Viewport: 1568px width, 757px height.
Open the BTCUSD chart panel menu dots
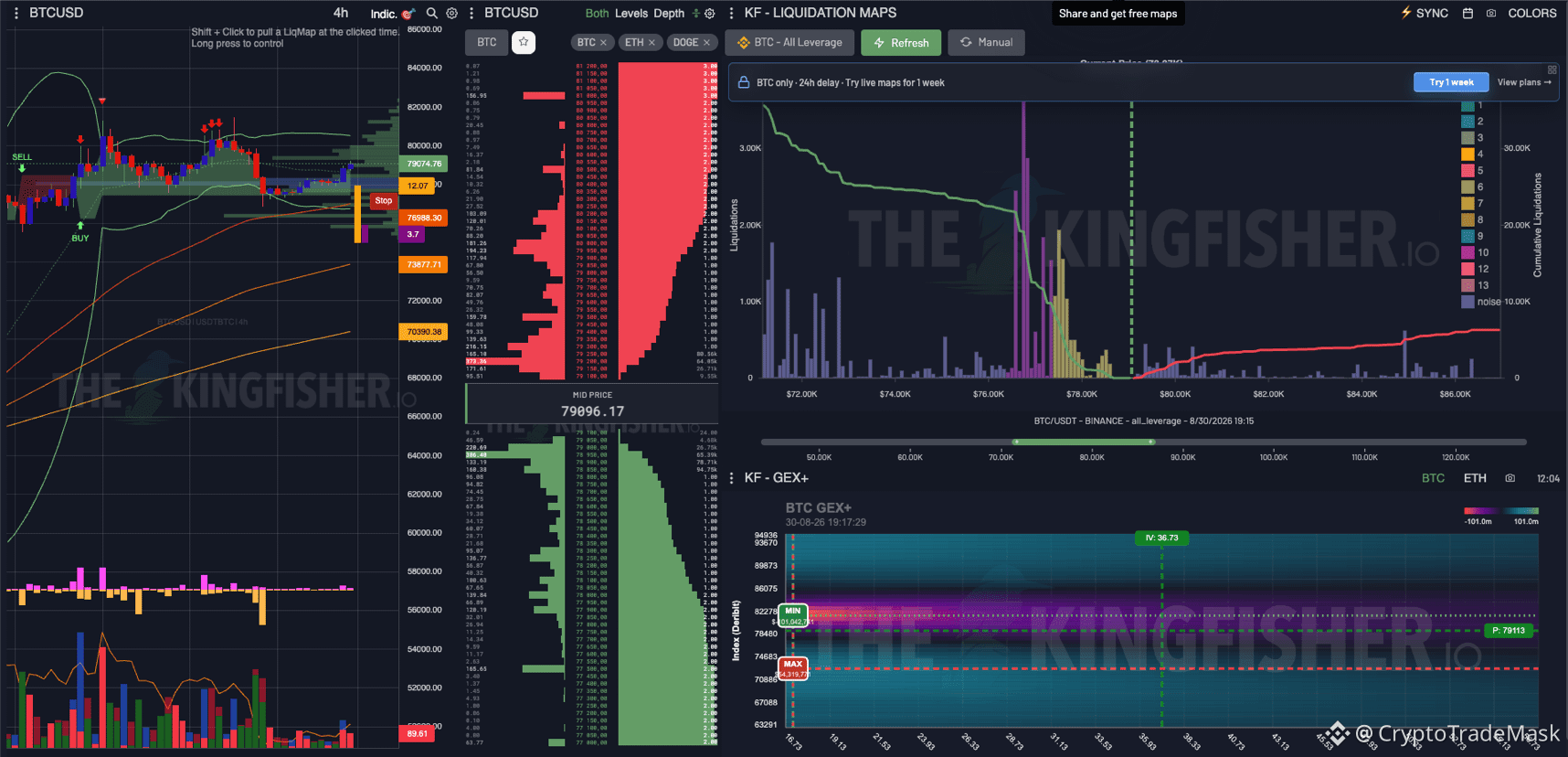[x=16, y=14]
